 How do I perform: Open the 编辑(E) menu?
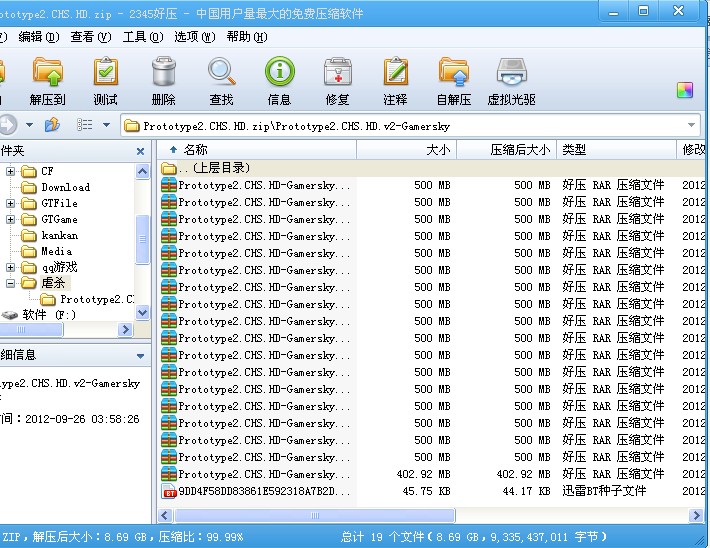click(x=39, y=37)
